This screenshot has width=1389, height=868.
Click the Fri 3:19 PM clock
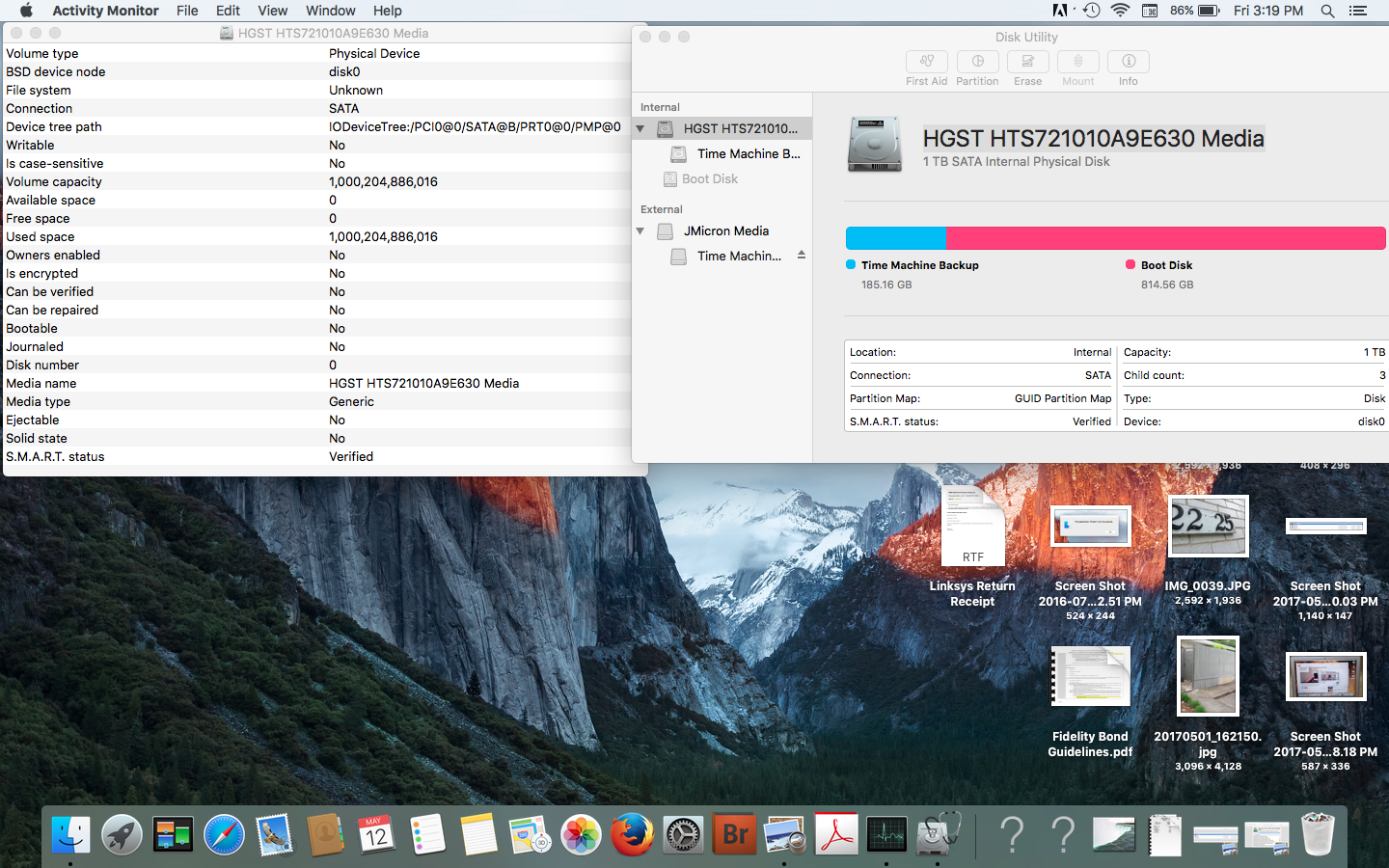point(1268,11)
